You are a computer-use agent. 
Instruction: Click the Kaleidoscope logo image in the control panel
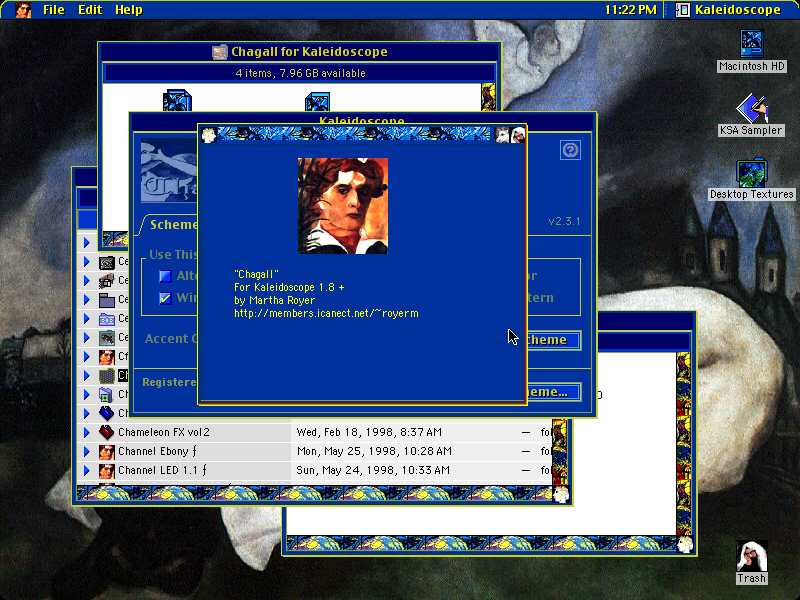[169, 170]
